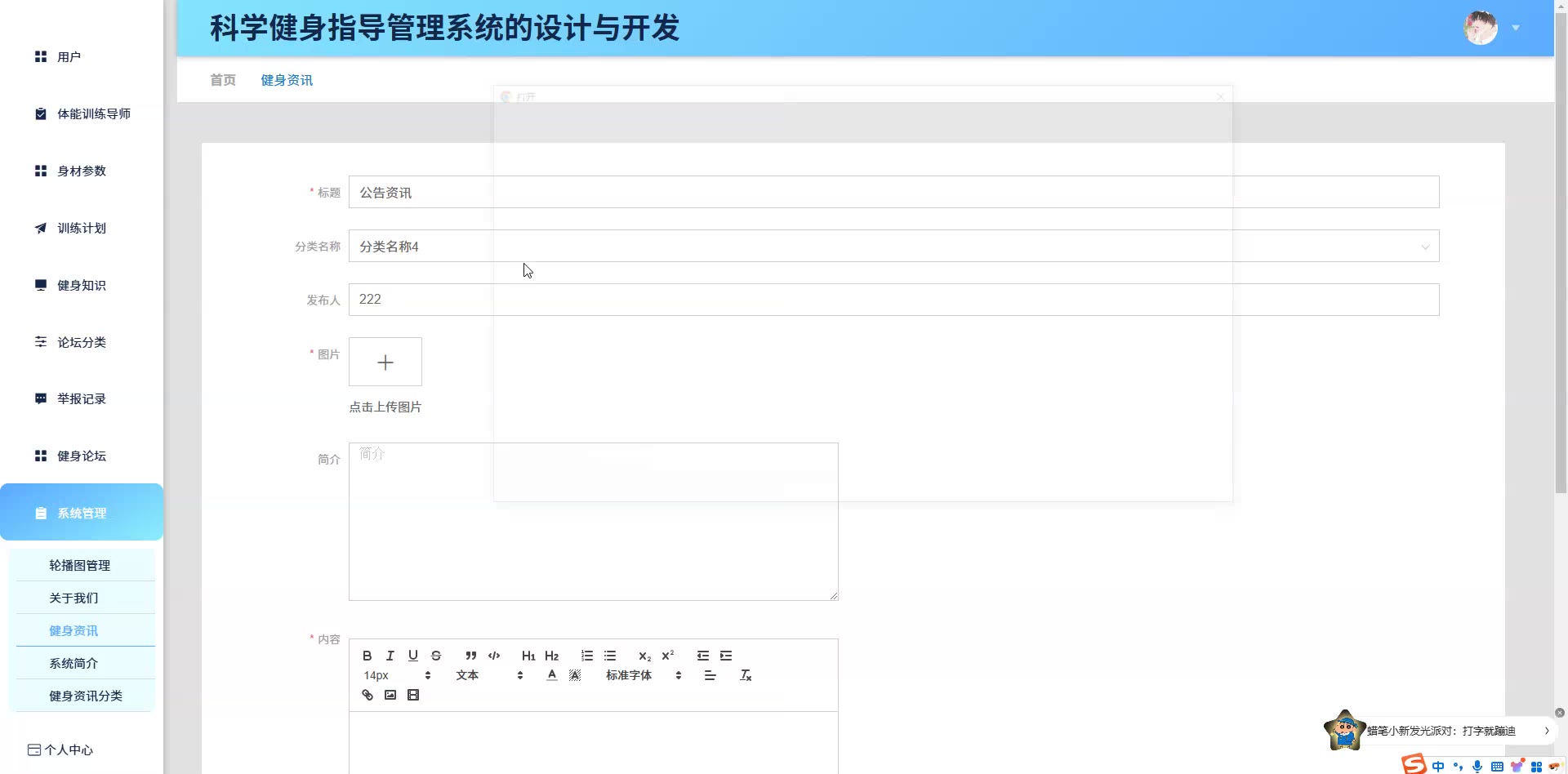Decrease indent in the editor
The image size is (1568, 774).
pyautogui.click(x=703, y=656)
